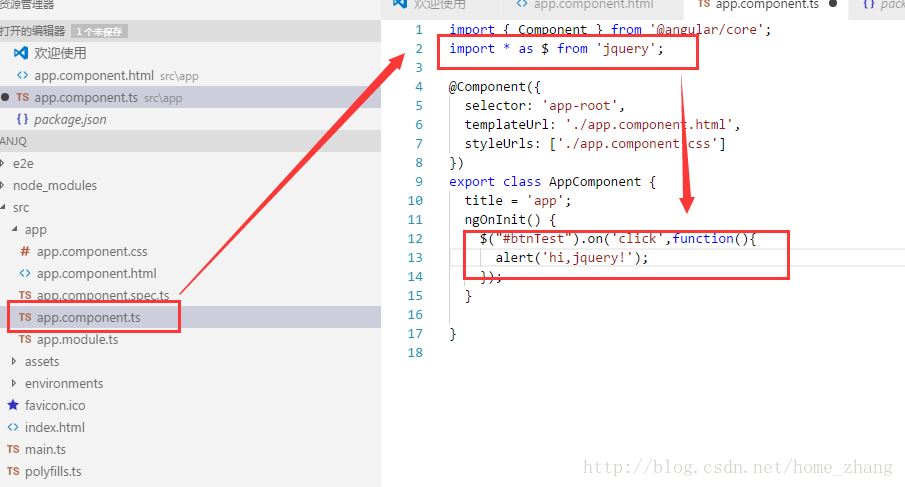Image resolution: width=905 pixels, height=487 pixels.
Task: Click the HTML icon of index.html
Action: coord(13,427)
